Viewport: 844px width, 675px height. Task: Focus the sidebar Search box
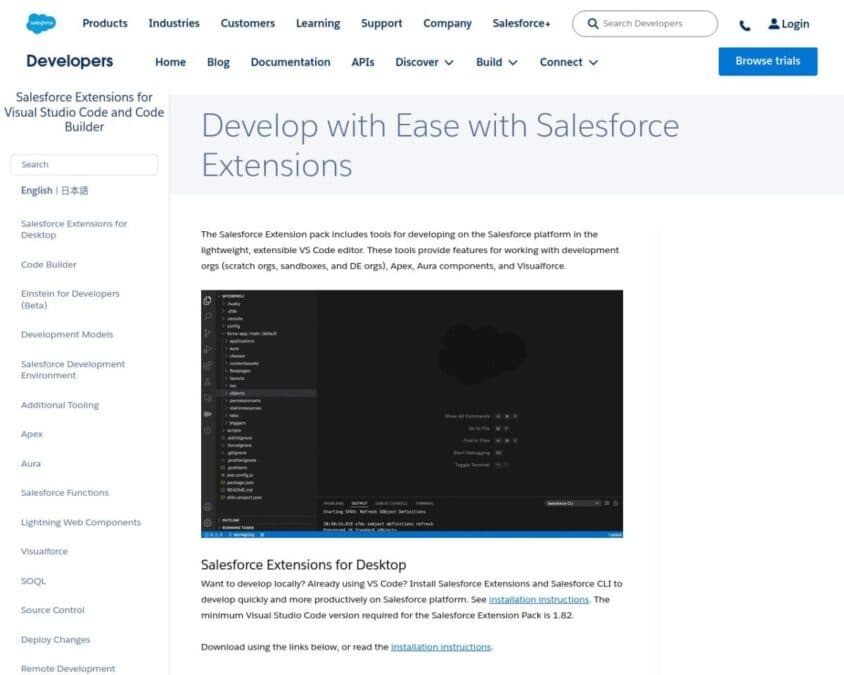coord(84,164)
